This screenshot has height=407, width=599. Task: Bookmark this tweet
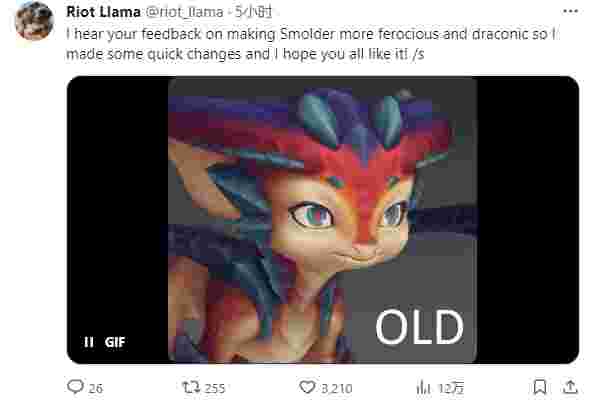click(x=539, y=387)
